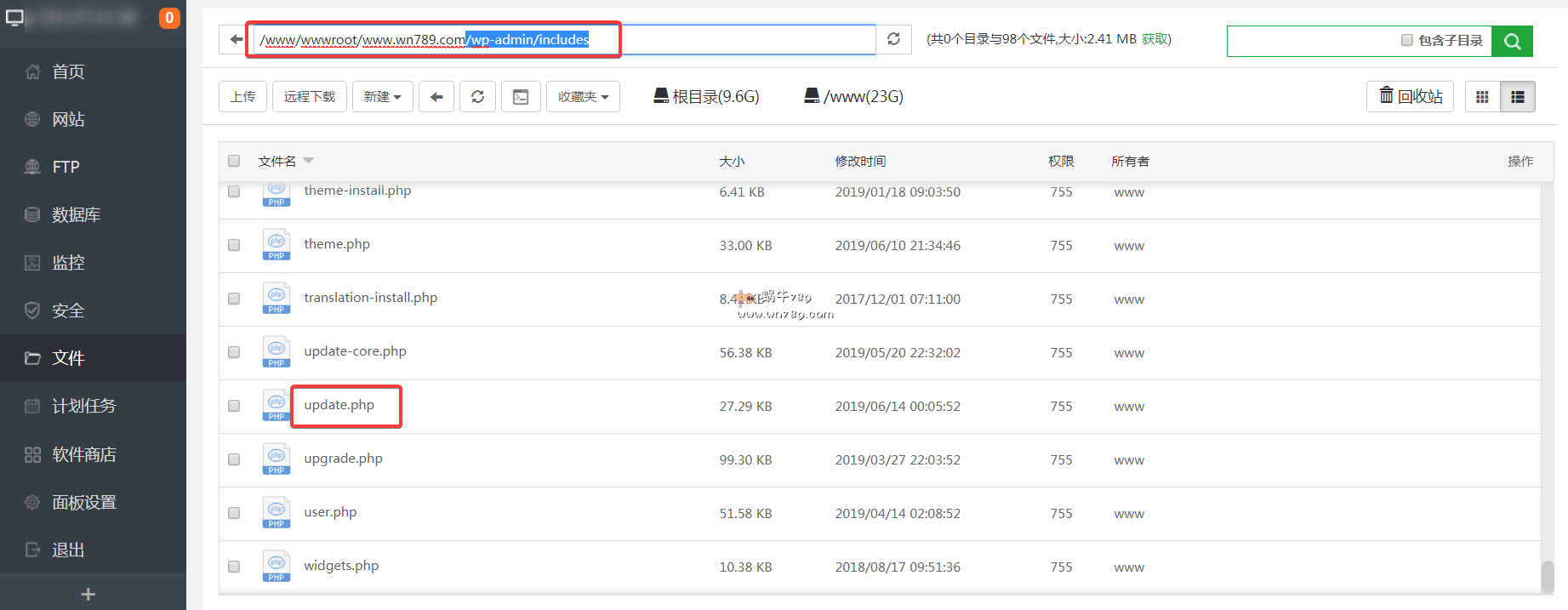The width and height of the screenshot is (1568, 610).
Task: Tick the checkbox for update.php
Action: click(234, 406)
